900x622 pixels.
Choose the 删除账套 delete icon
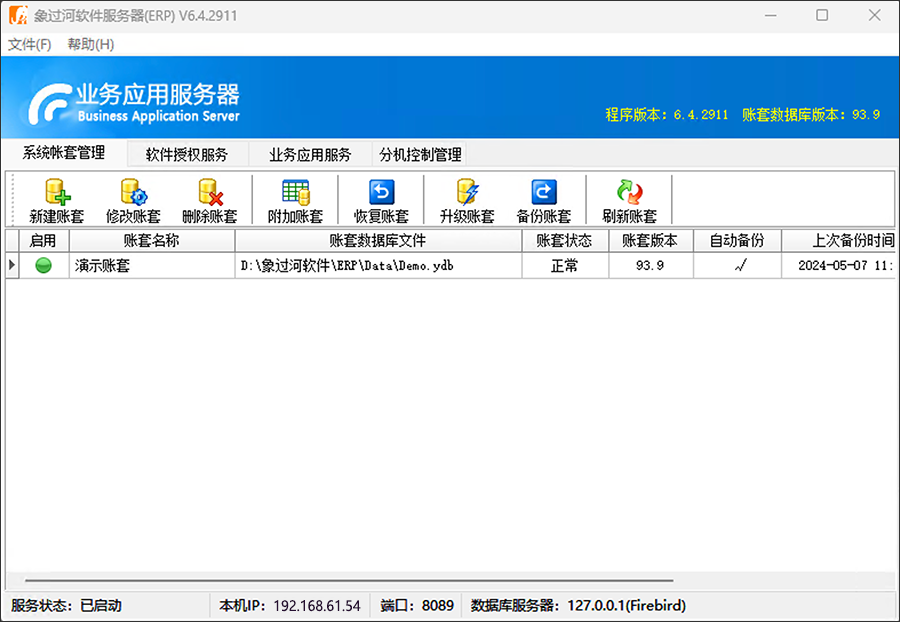[x=210, y=200]
